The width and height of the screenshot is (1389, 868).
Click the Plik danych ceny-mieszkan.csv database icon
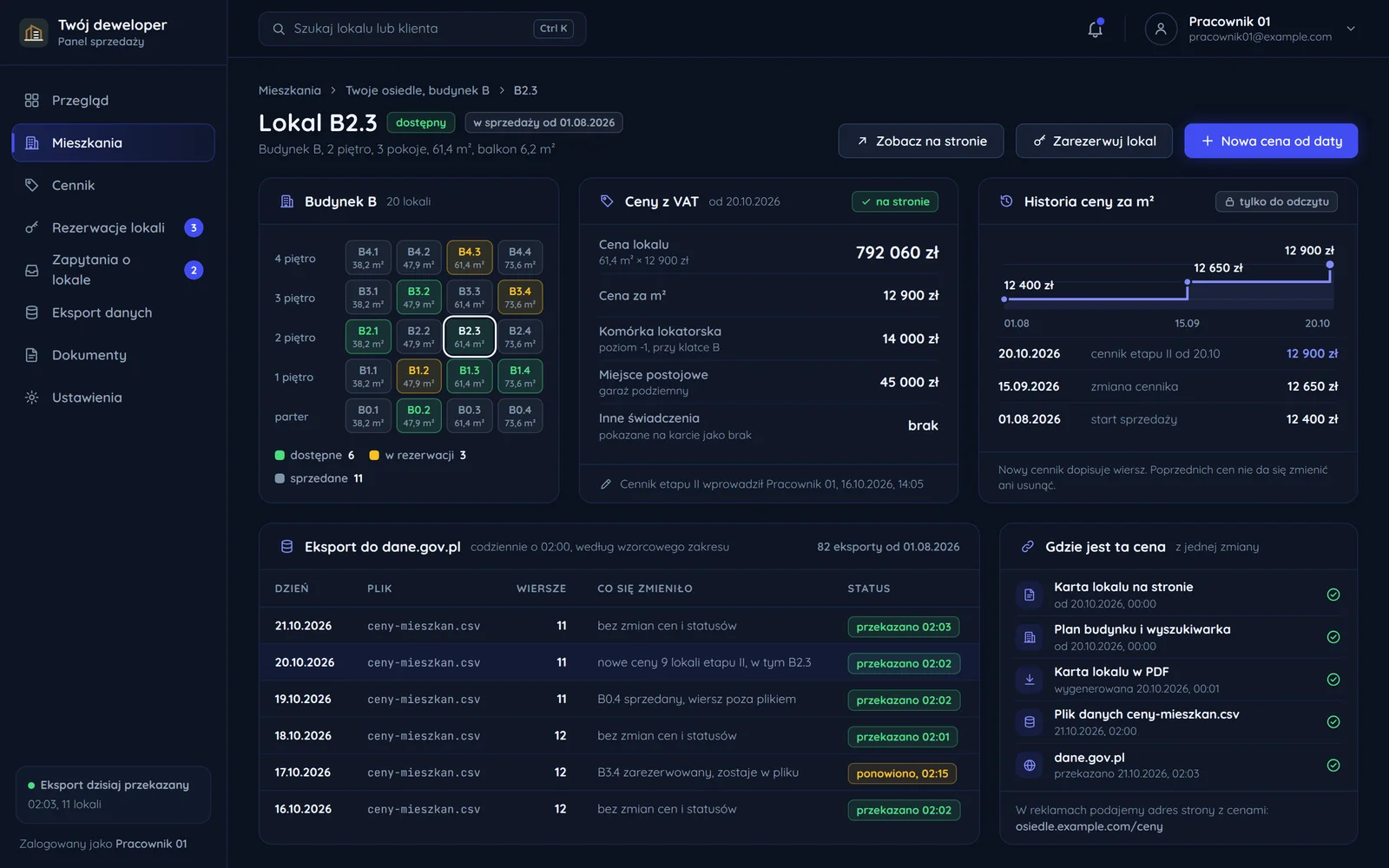1030,722
